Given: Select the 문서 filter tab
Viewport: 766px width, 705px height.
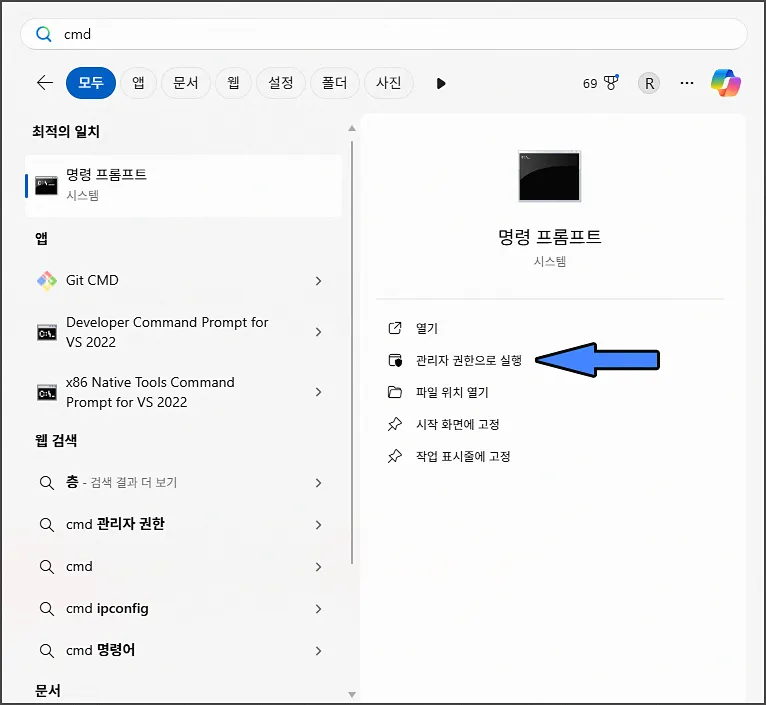Looking at the screenshot, I should 186,83.
